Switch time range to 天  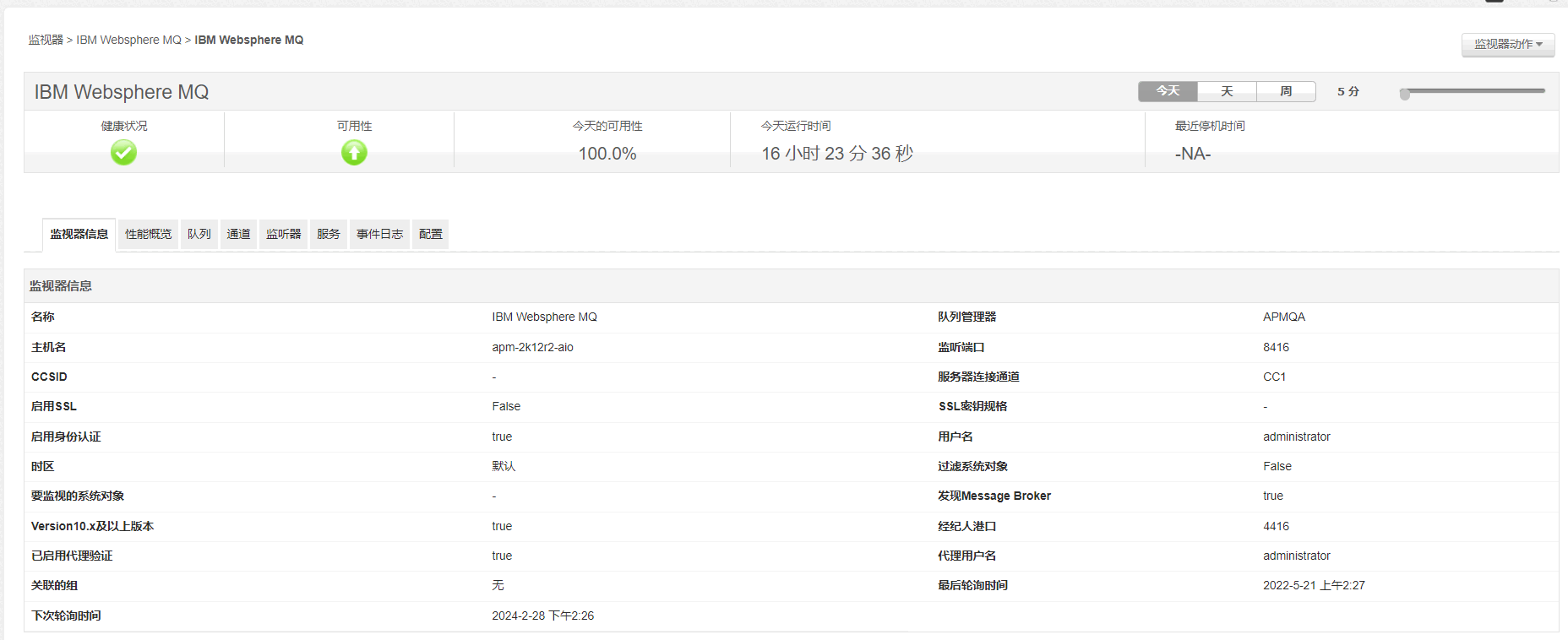[x=1227, y=91]
